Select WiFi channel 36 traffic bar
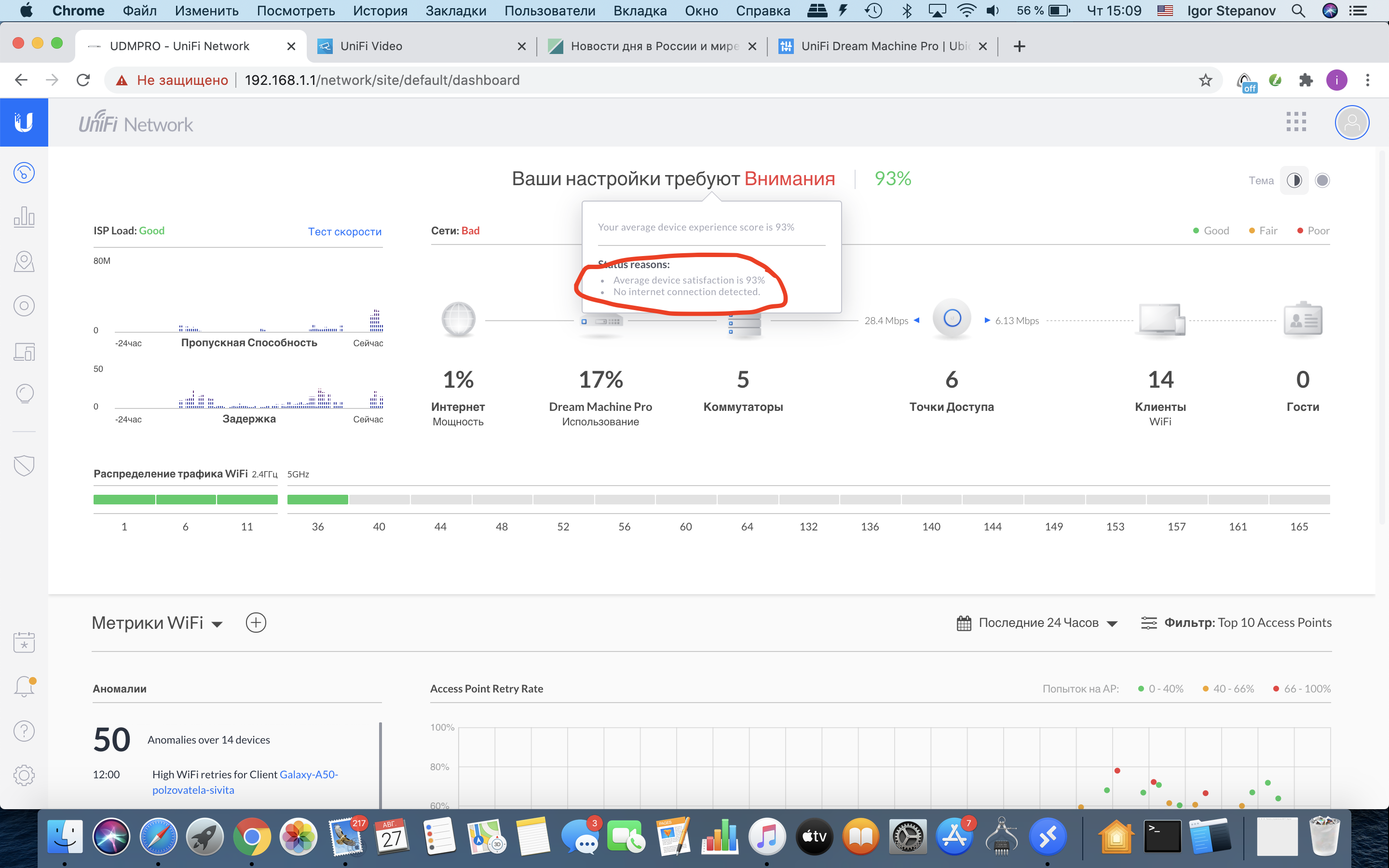 click(317, 500)
